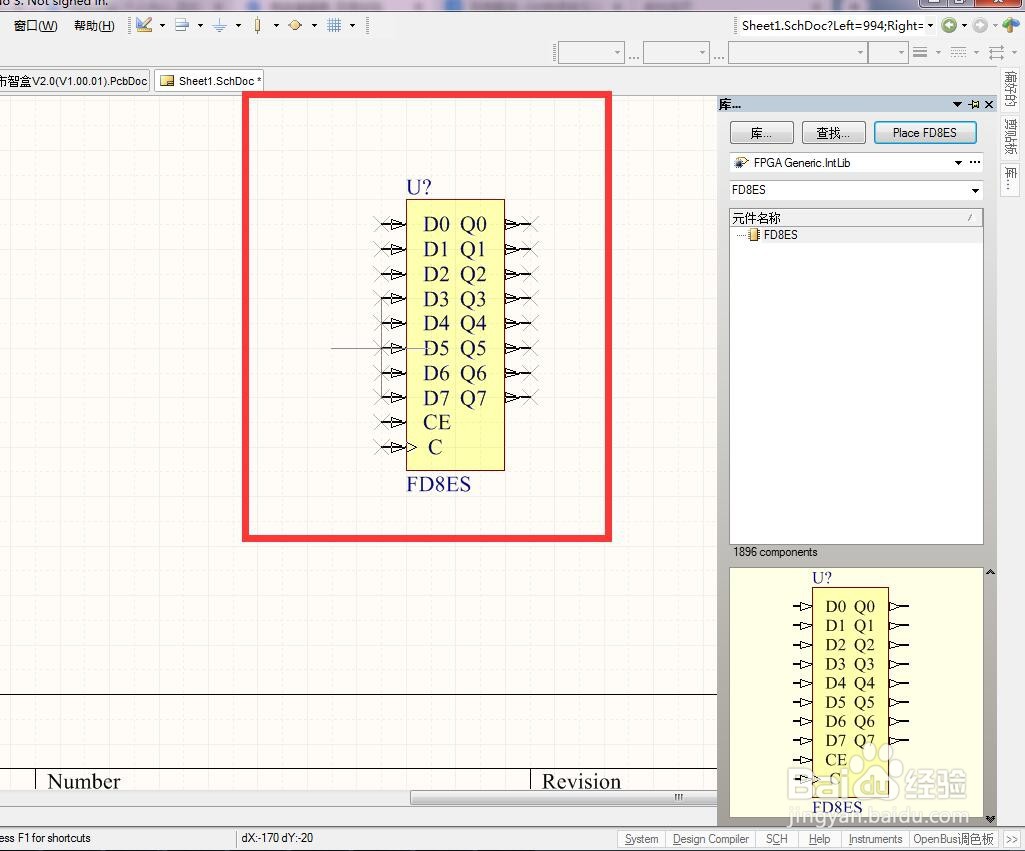
Task: Open libraries panel options dropdown arrow
Action: [x=957, y=105]
